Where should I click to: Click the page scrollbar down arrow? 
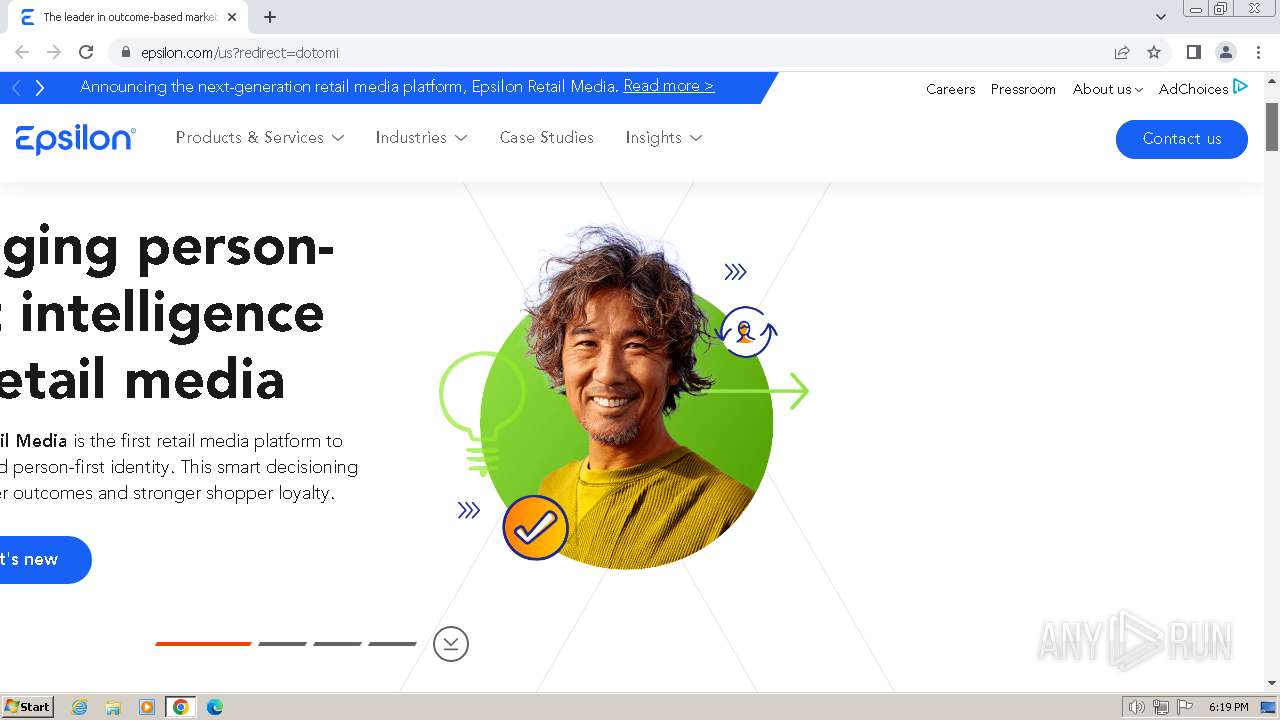click(x=1272, y=683)
